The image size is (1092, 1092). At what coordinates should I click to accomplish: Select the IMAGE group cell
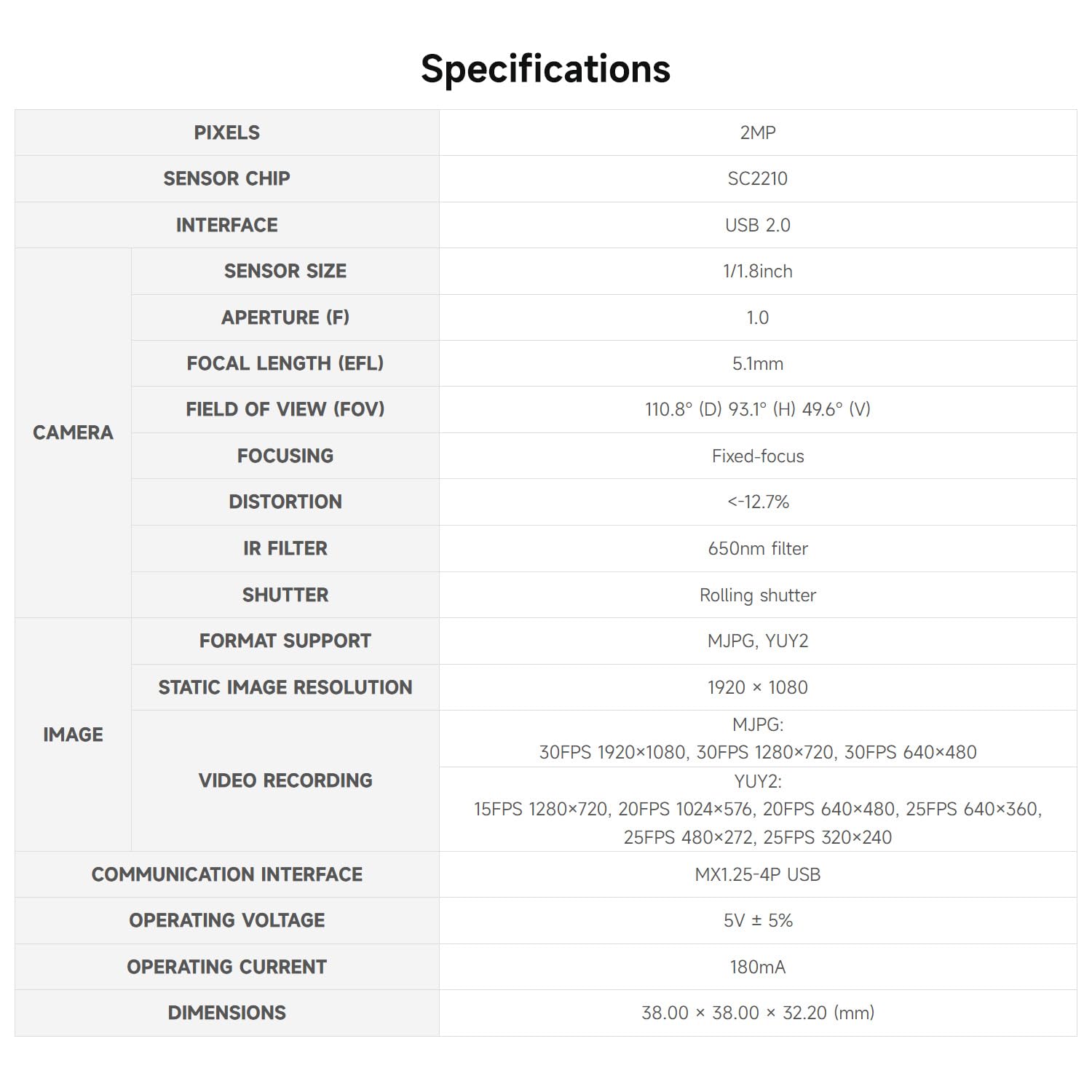click(x=73, y=735)
